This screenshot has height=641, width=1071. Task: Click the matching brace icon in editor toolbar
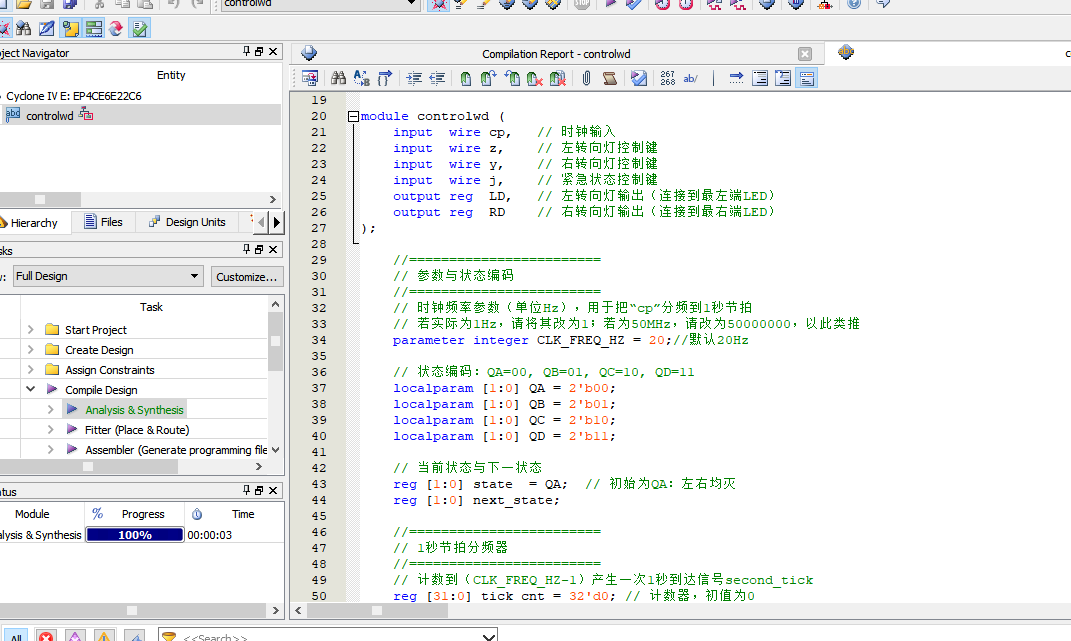click(385, 78)
